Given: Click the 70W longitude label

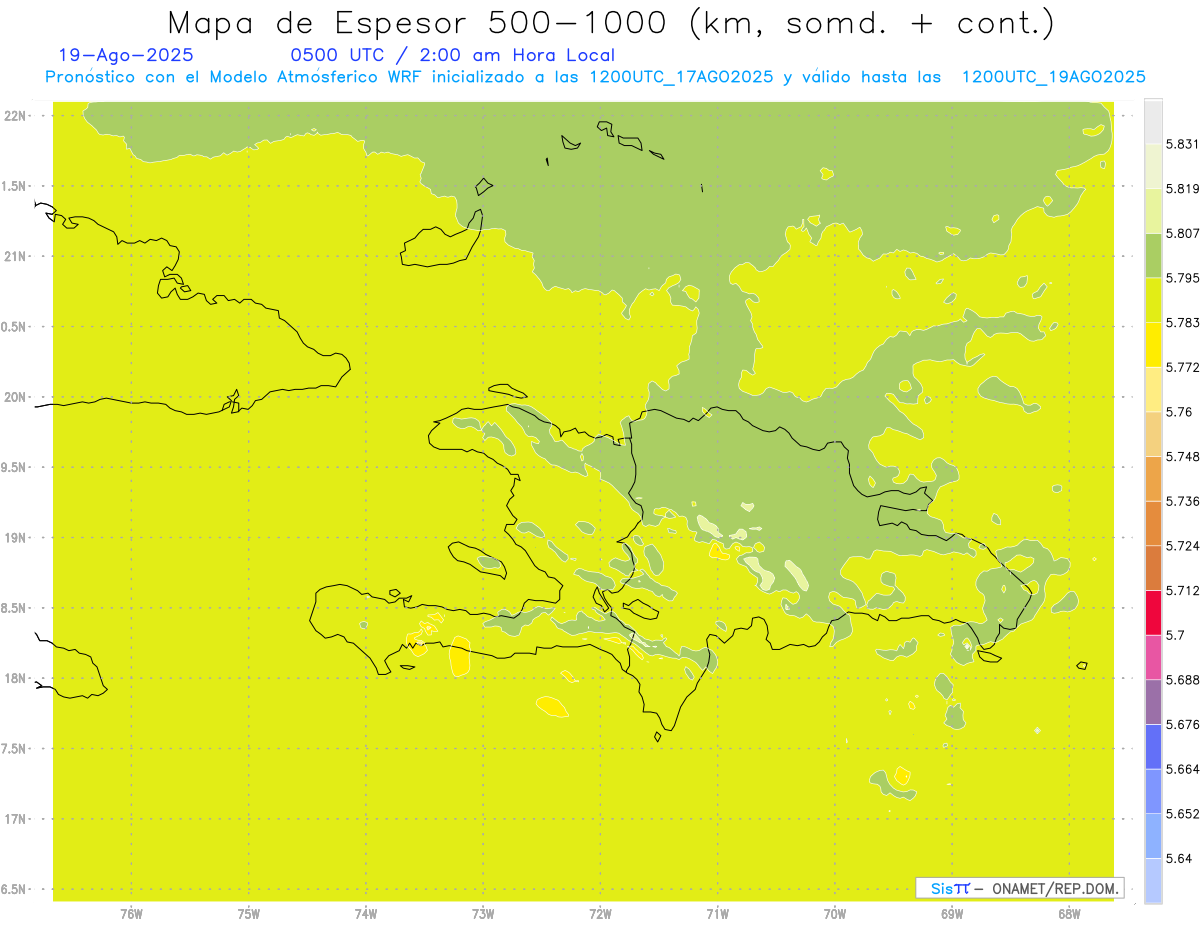Looking at the screenshot, I should click(x=835, y=914).
